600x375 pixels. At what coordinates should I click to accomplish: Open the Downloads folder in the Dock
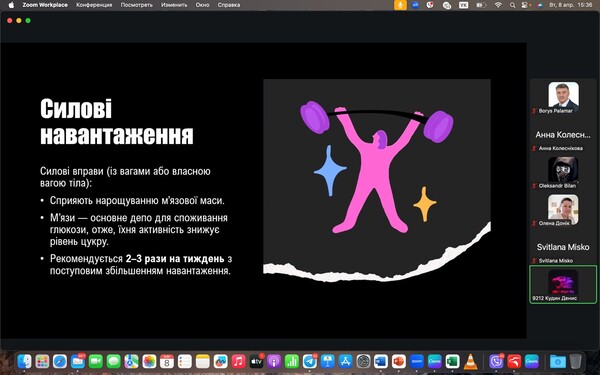(x=558, y=361)
